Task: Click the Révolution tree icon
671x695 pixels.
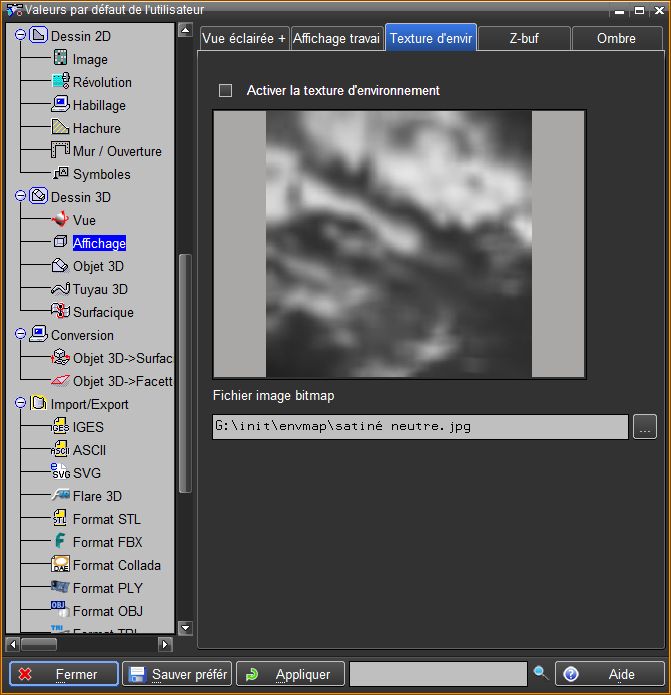Action: (x=60, y=82)
